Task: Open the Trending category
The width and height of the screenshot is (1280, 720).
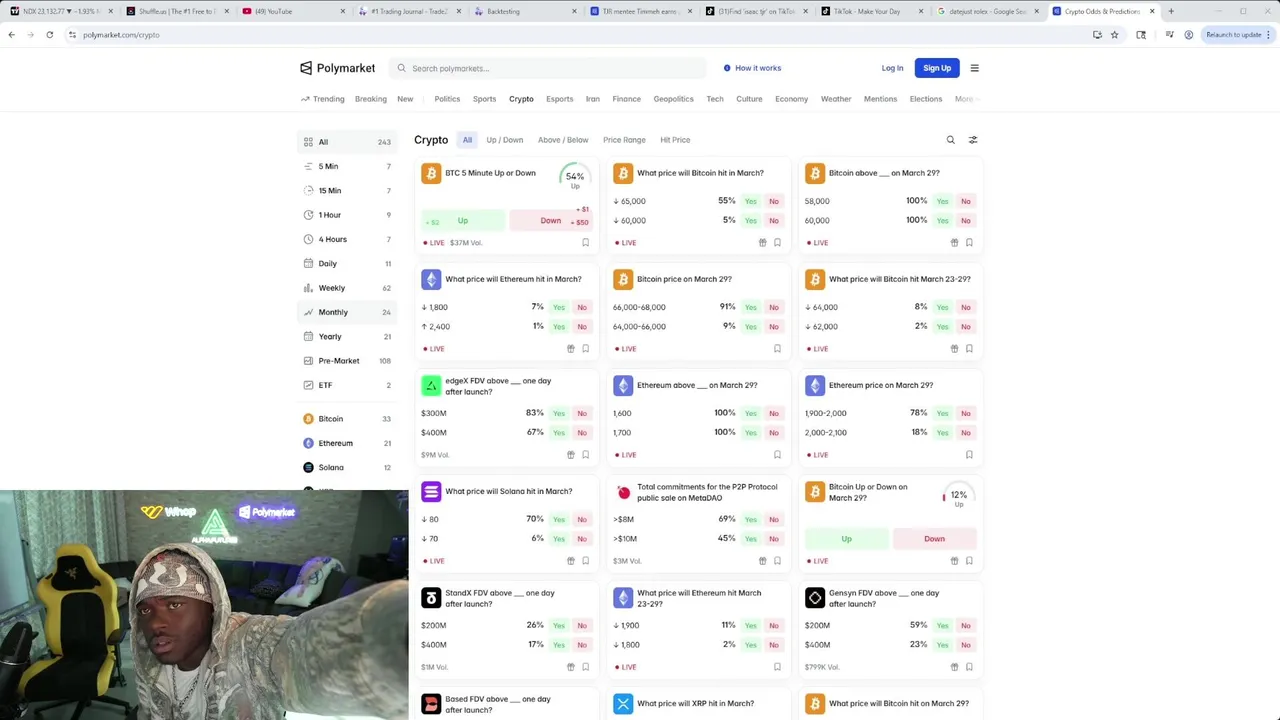Action: click(323, 99)
